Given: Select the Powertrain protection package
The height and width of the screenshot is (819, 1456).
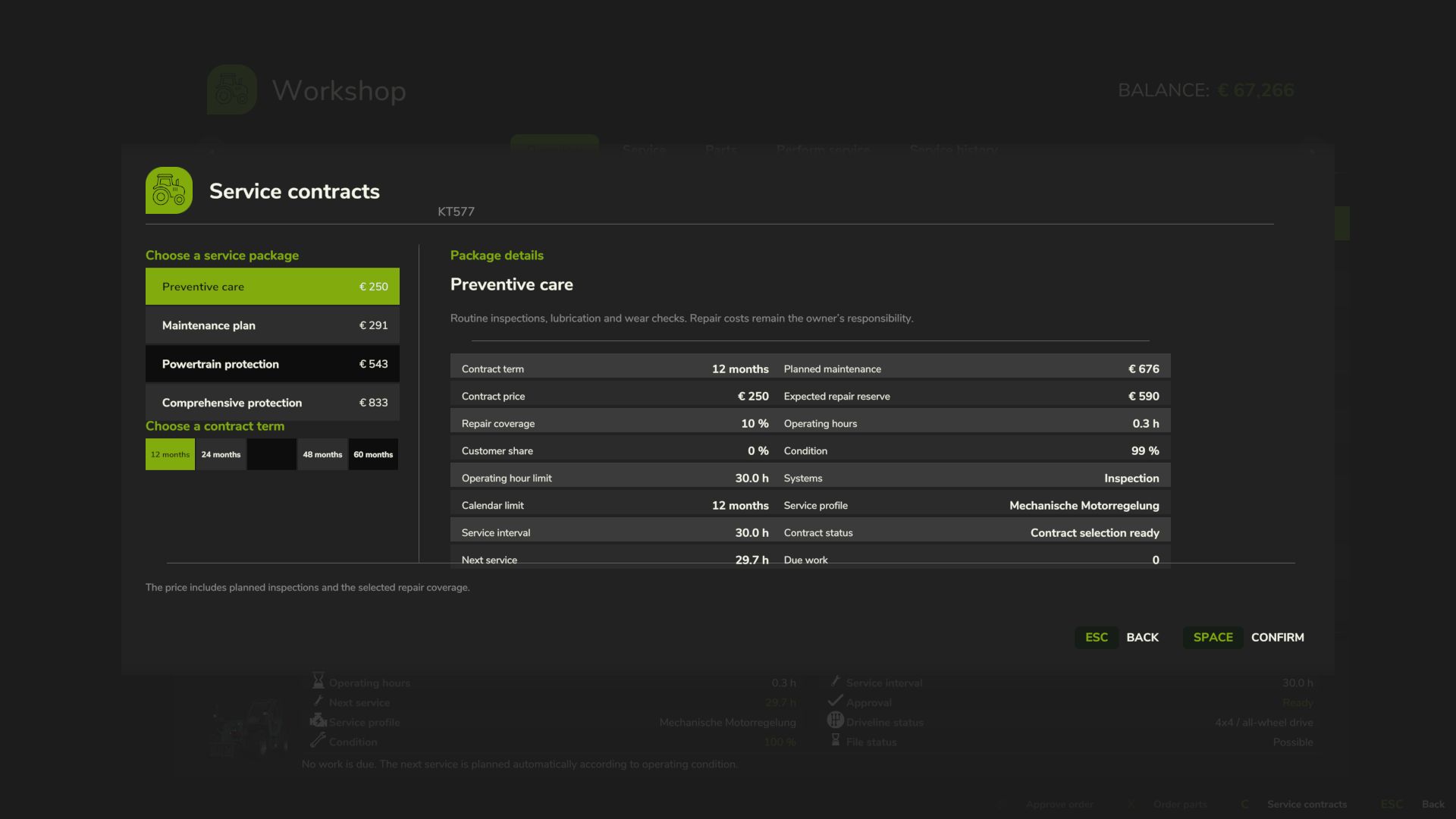Looking at the screenshot, I should pos(272,364).
